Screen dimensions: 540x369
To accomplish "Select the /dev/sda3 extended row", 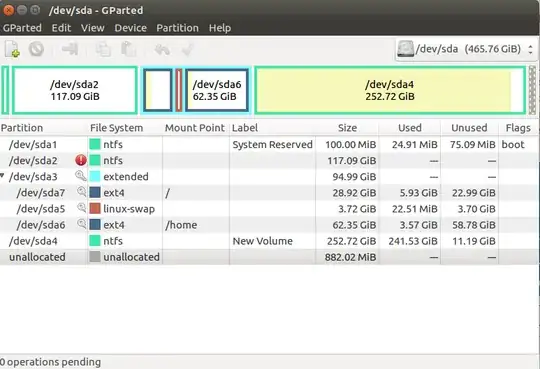I will pyautogui.click(x=269, y=176).
